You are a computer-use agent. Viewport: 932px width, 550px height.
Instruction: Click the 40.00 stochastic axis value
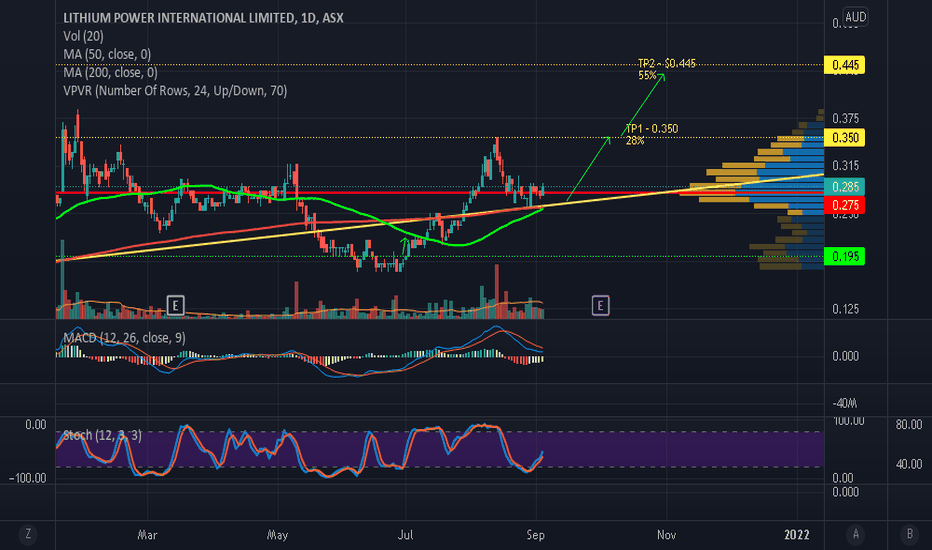[909, 464]
